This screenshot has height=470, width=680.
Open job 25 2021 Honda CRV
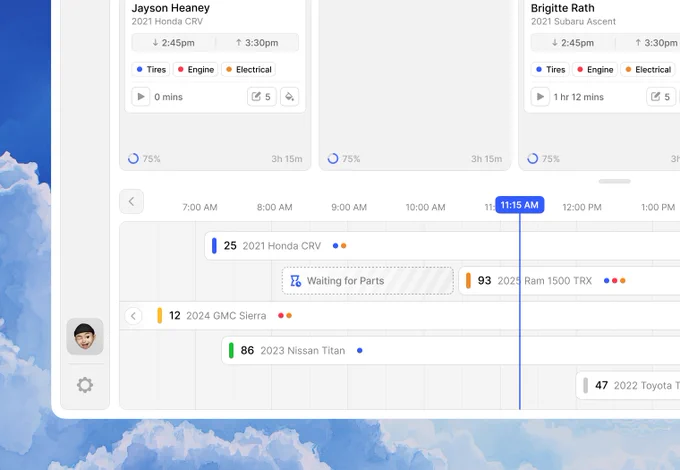tap(442, 246)
